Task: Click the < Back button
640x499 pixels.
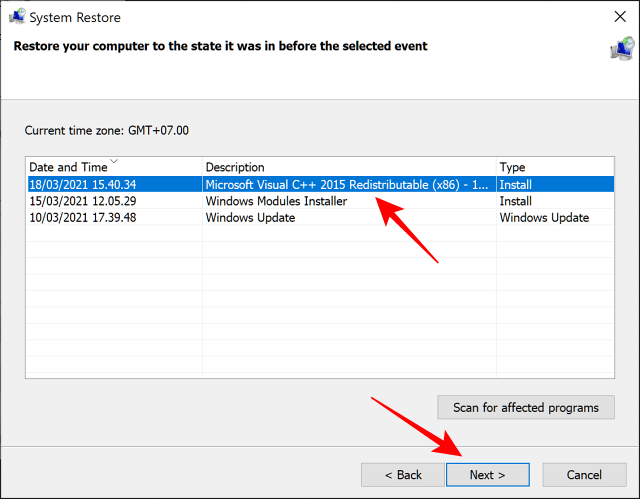Action: click(403, 475)
